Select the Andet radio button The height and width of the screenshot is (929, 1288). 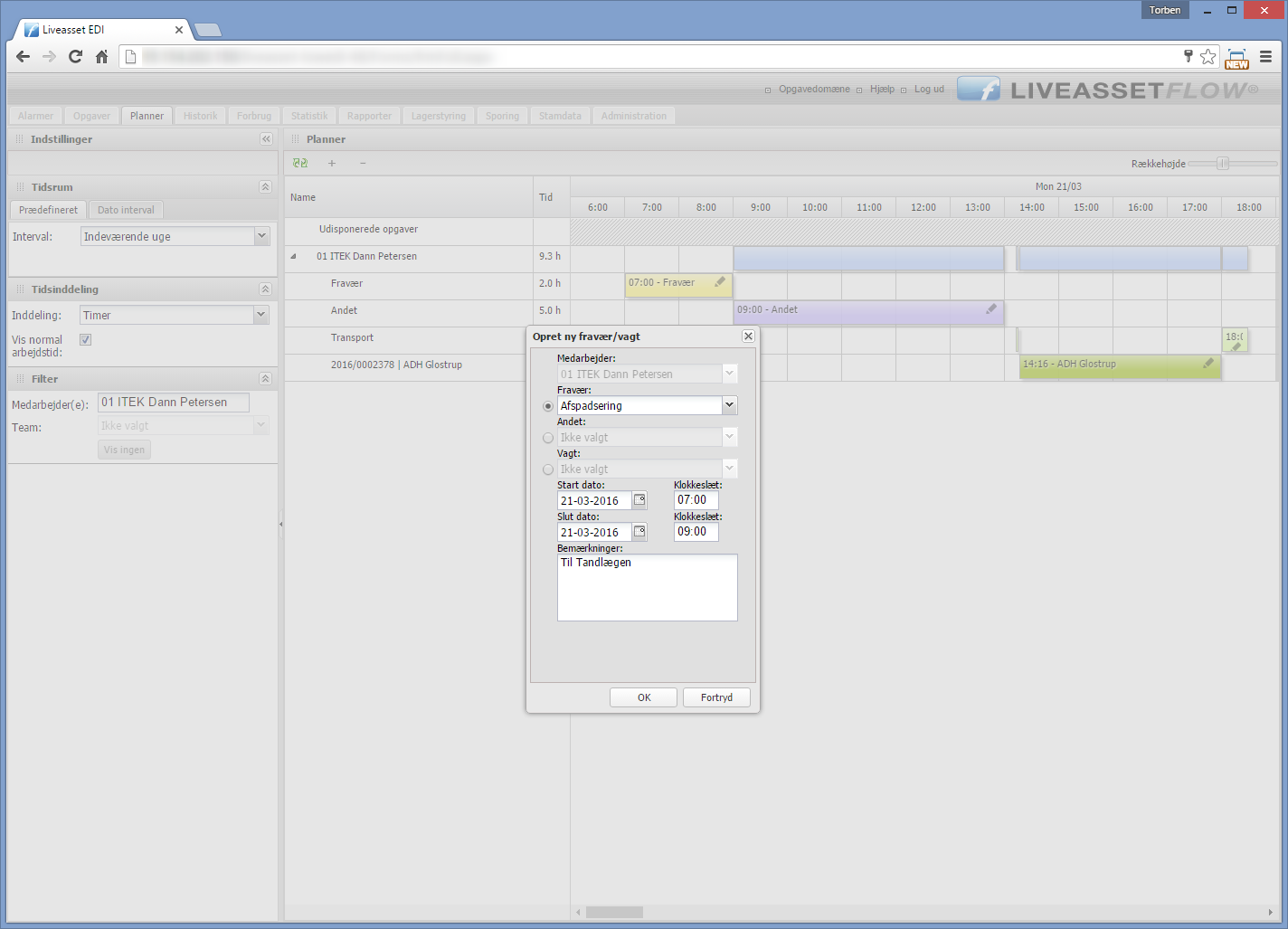[548, 438]
